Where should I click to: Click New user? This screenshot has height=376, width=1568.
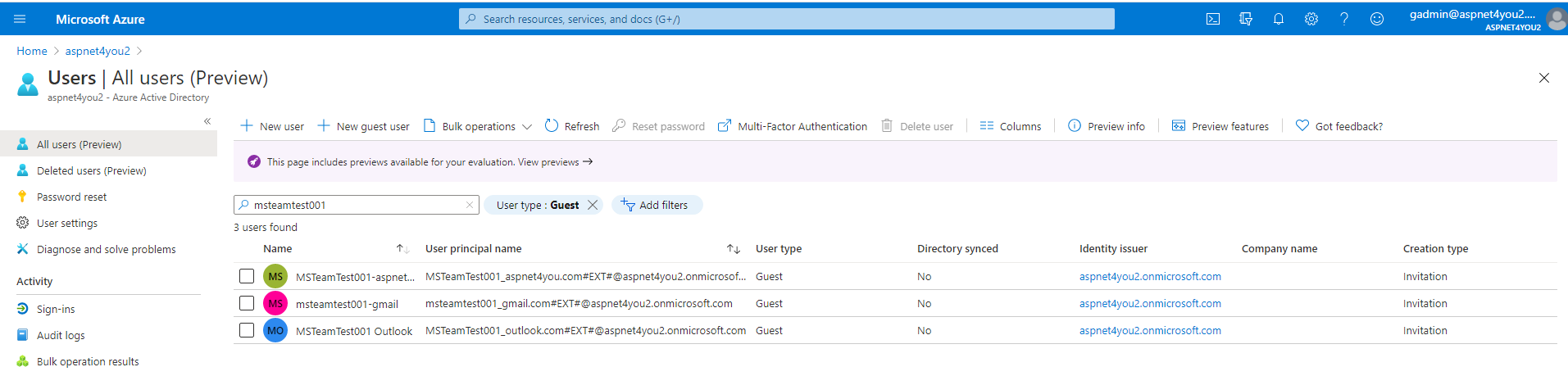(x=272, y=126)
